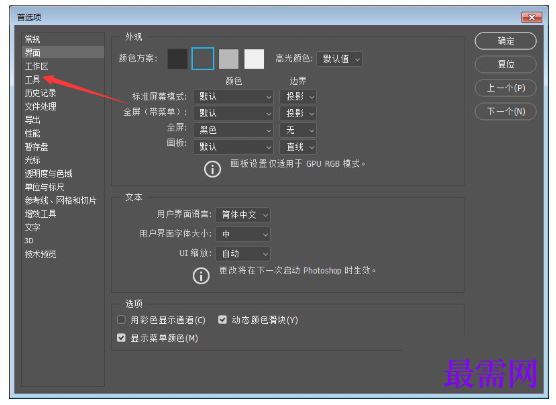Screen dimensions: 556x405
Task: Click info icon beside Photoshop restart note
Action: [x=201, y=276]
